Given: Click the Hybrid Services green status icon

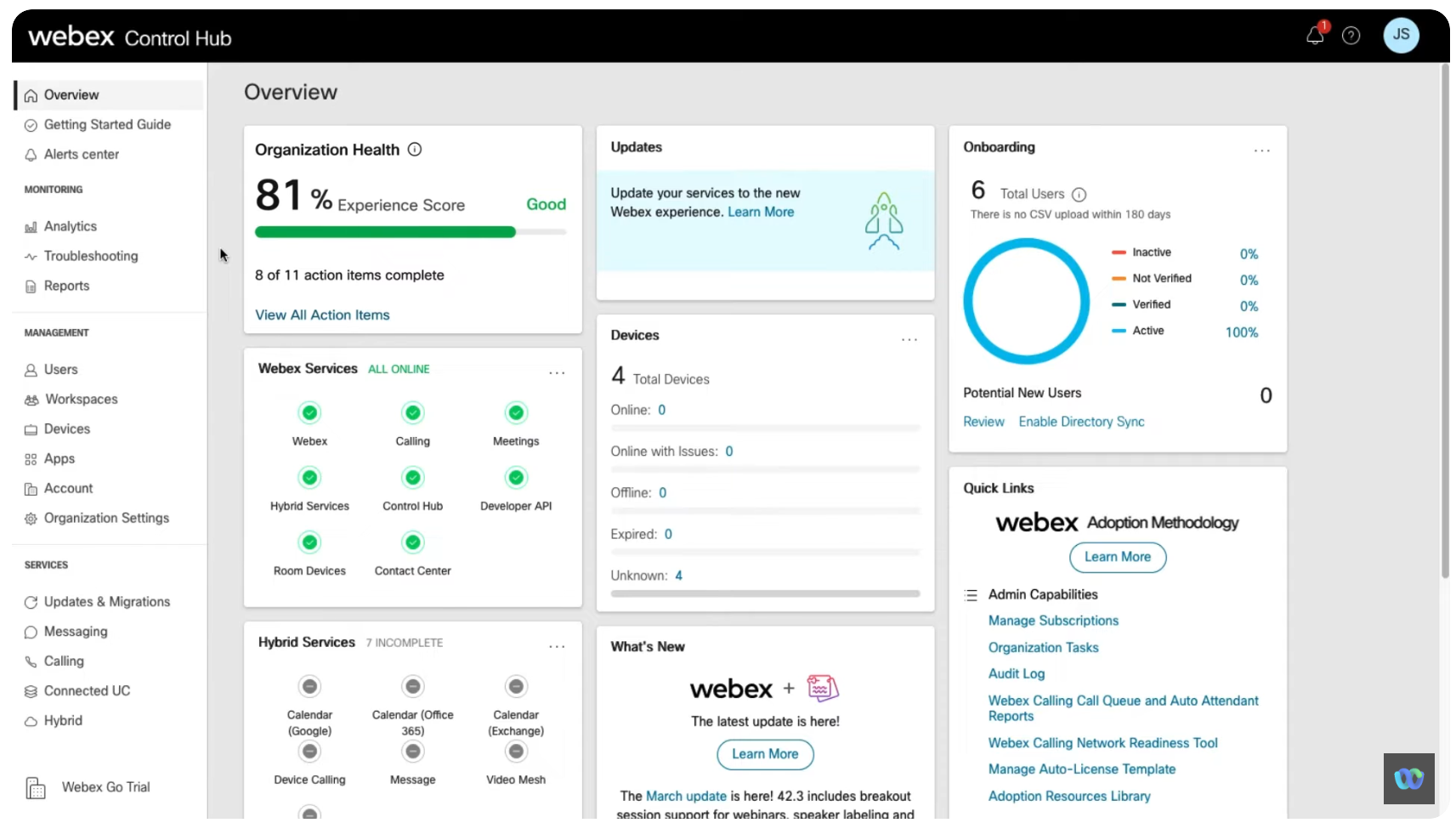Looking at the screenshot, I should click(x=309, y=477).
